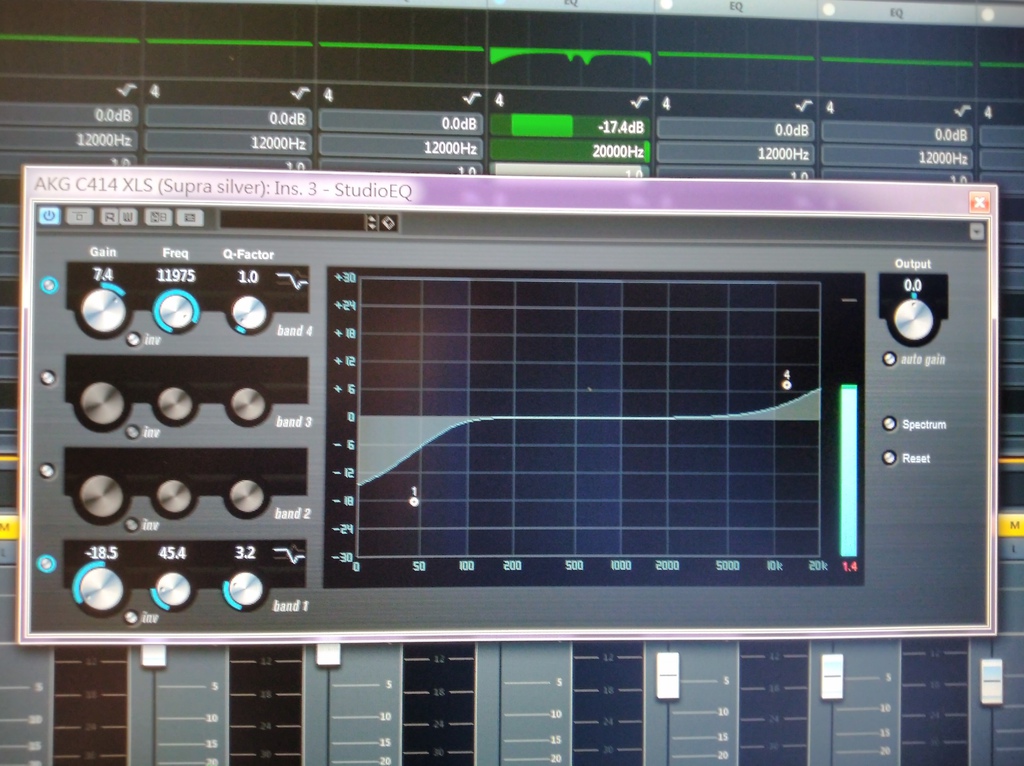Toggle the band 3 enable button
1024x766 pixels.
point(48,377)
